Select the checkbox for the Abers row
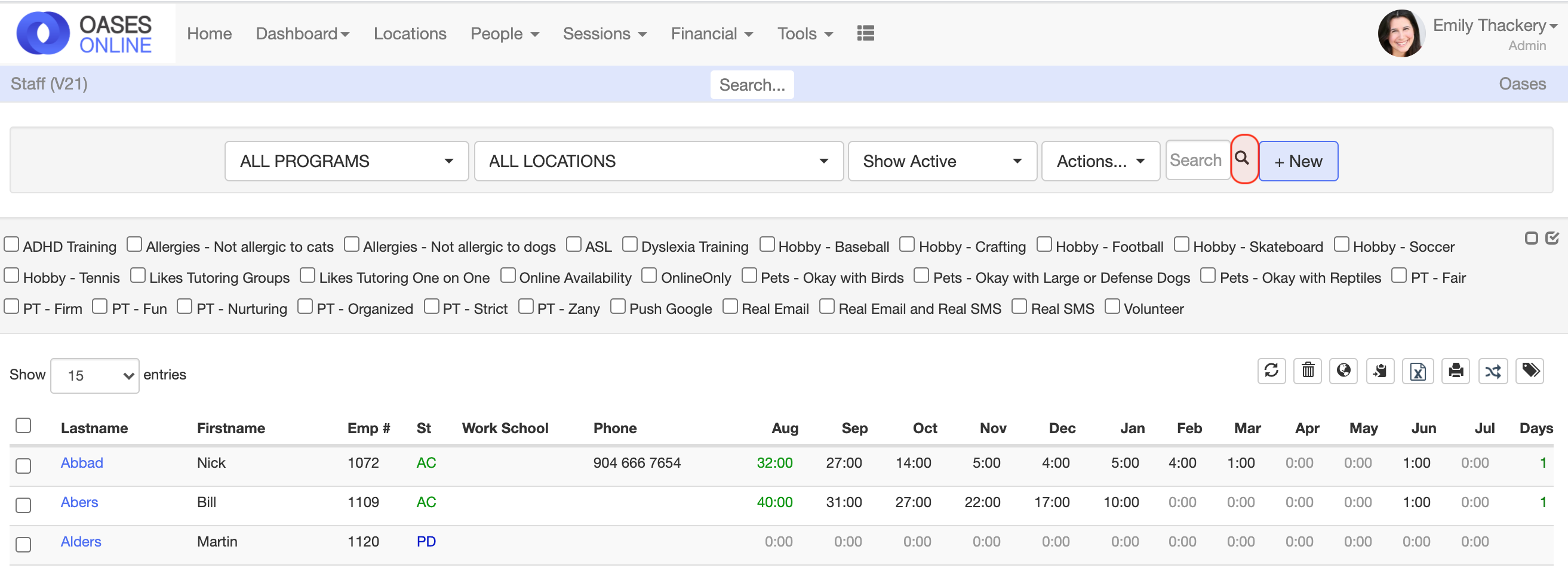This screenshot has width=1568, height=568. (x=23, y=505)
